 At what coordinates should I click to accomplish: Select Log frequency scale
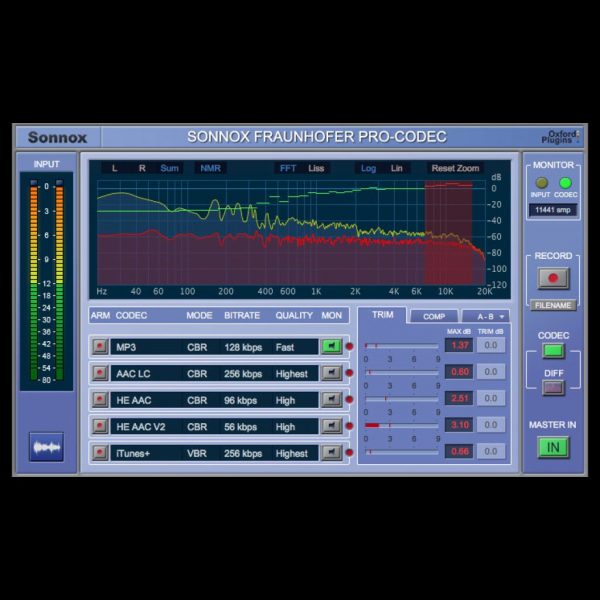click(x=368, y=168)
